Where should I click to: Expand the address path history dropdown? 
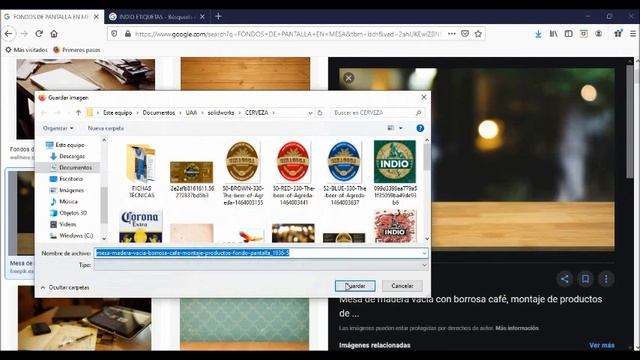click(x=310, y=113)
